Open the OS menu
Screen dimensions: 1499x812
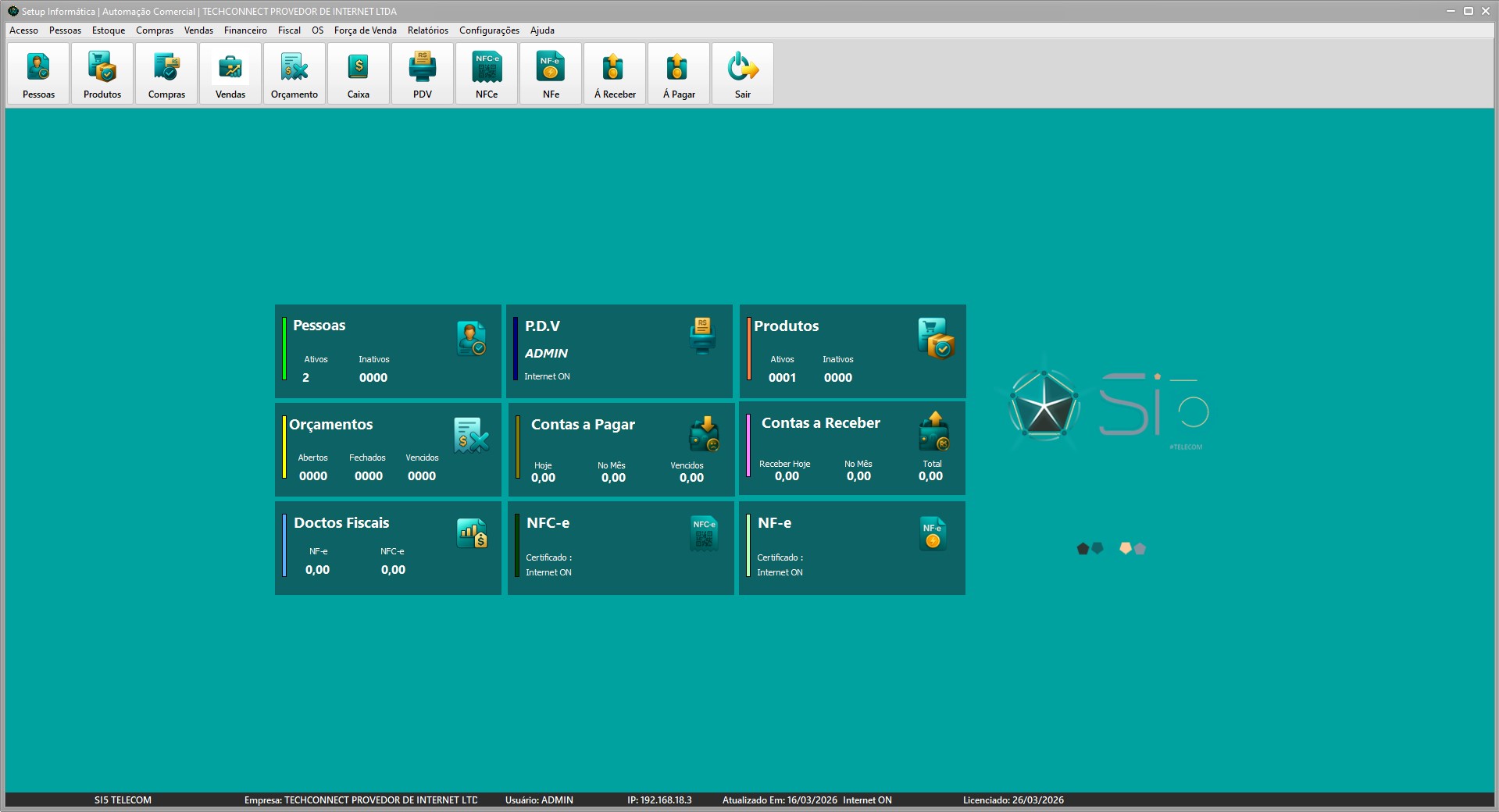pyautogui.click(x=317, y=30)
